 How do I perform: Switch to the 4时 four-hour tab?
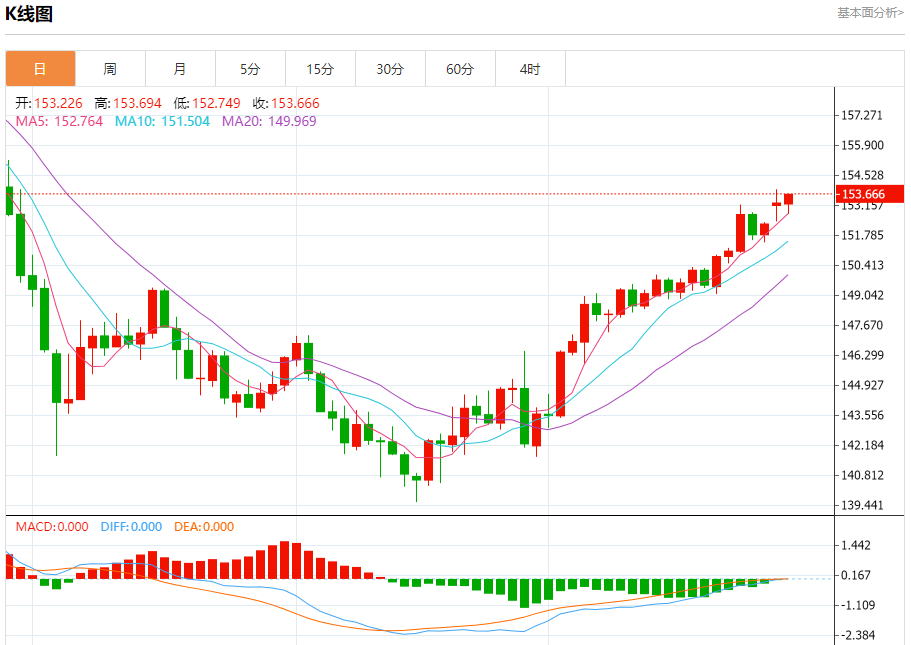pos(530,69)
